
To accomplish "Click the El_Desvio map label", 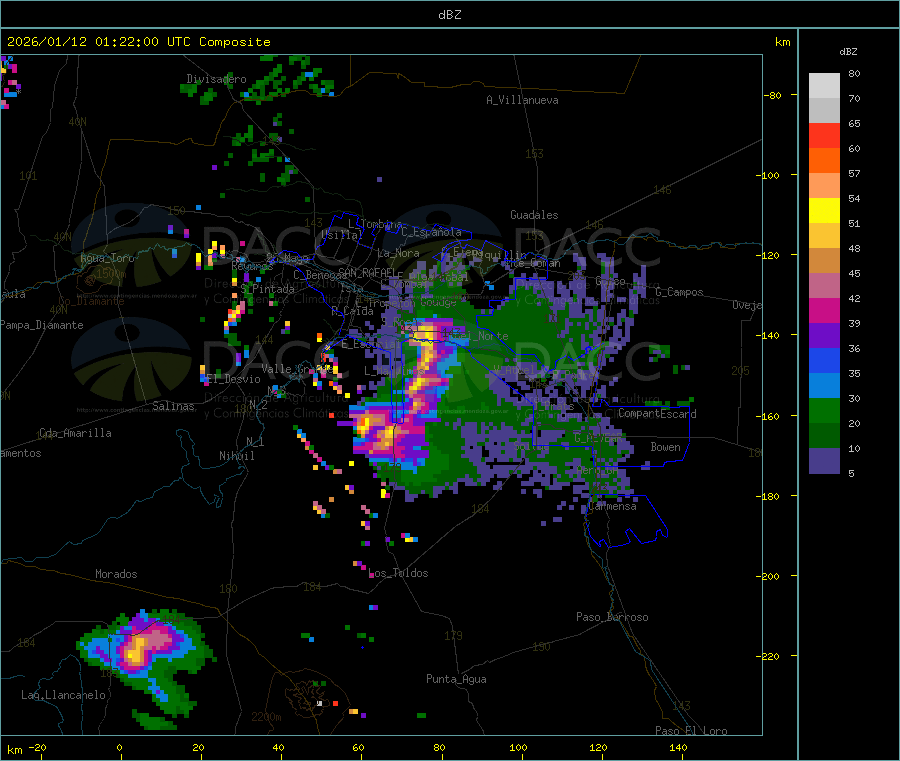I will (233, 379).
